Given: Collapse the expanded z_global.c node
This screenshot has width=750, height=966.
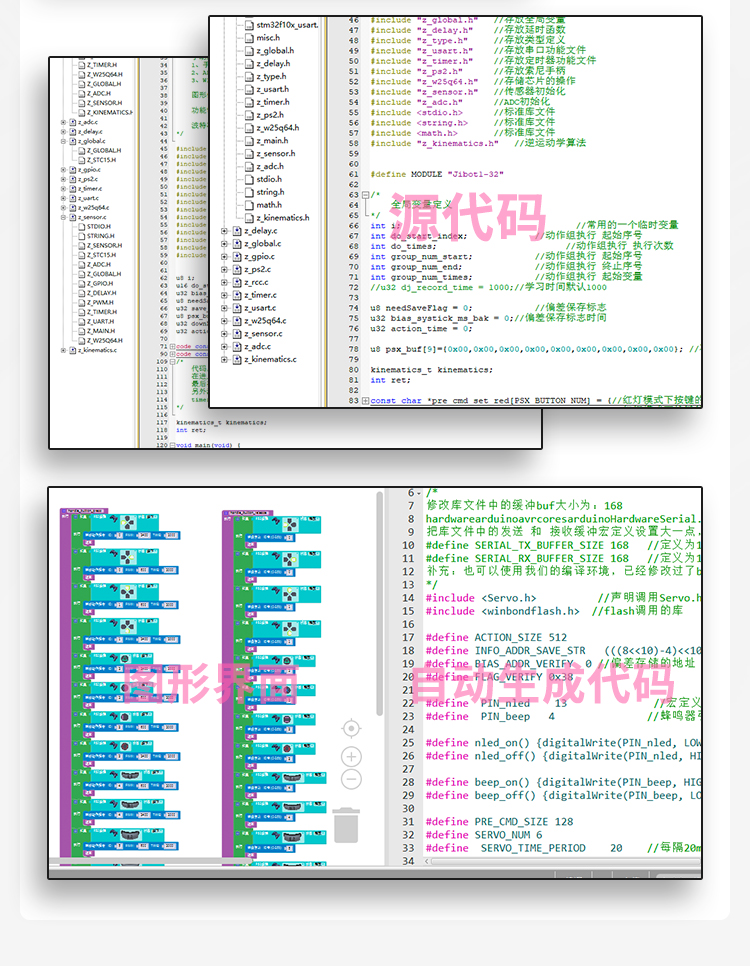Looking at the screenshot, I should tap(63, 141).
